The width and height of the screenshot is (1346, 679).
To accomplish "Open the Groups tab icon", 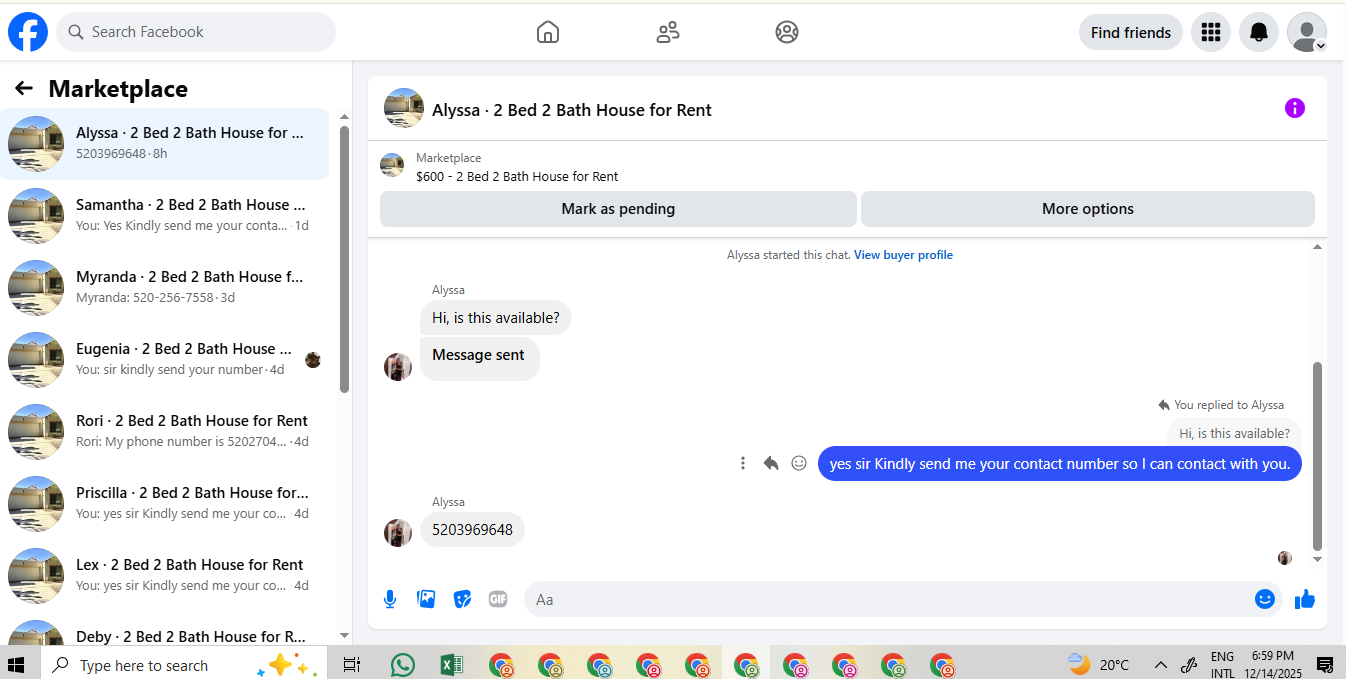I will (x=787, y=32).
